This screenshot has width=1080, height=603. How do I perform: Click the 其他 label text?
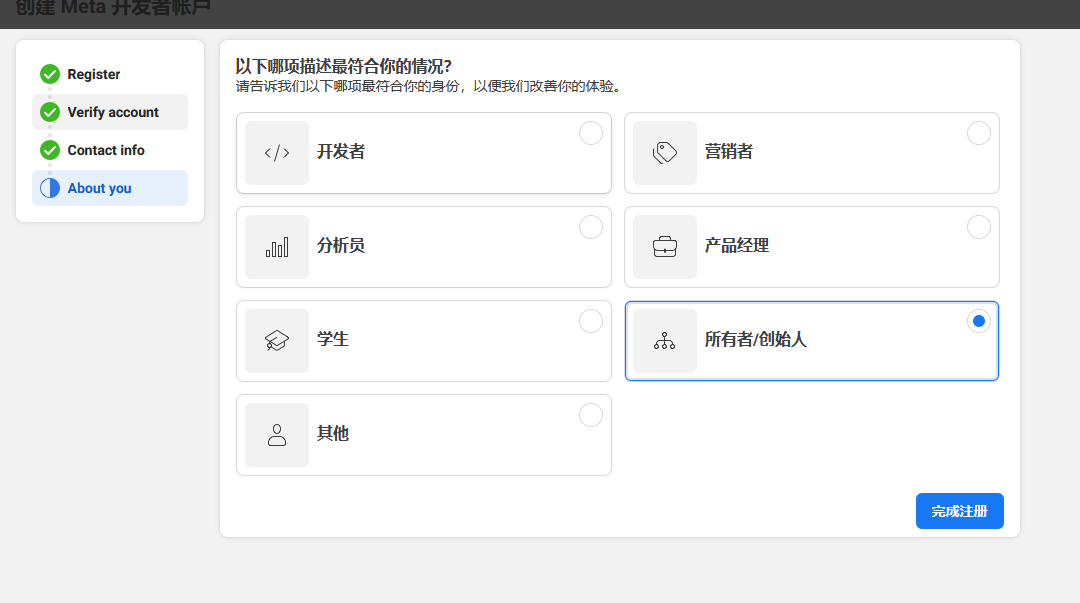click(333, 433)
